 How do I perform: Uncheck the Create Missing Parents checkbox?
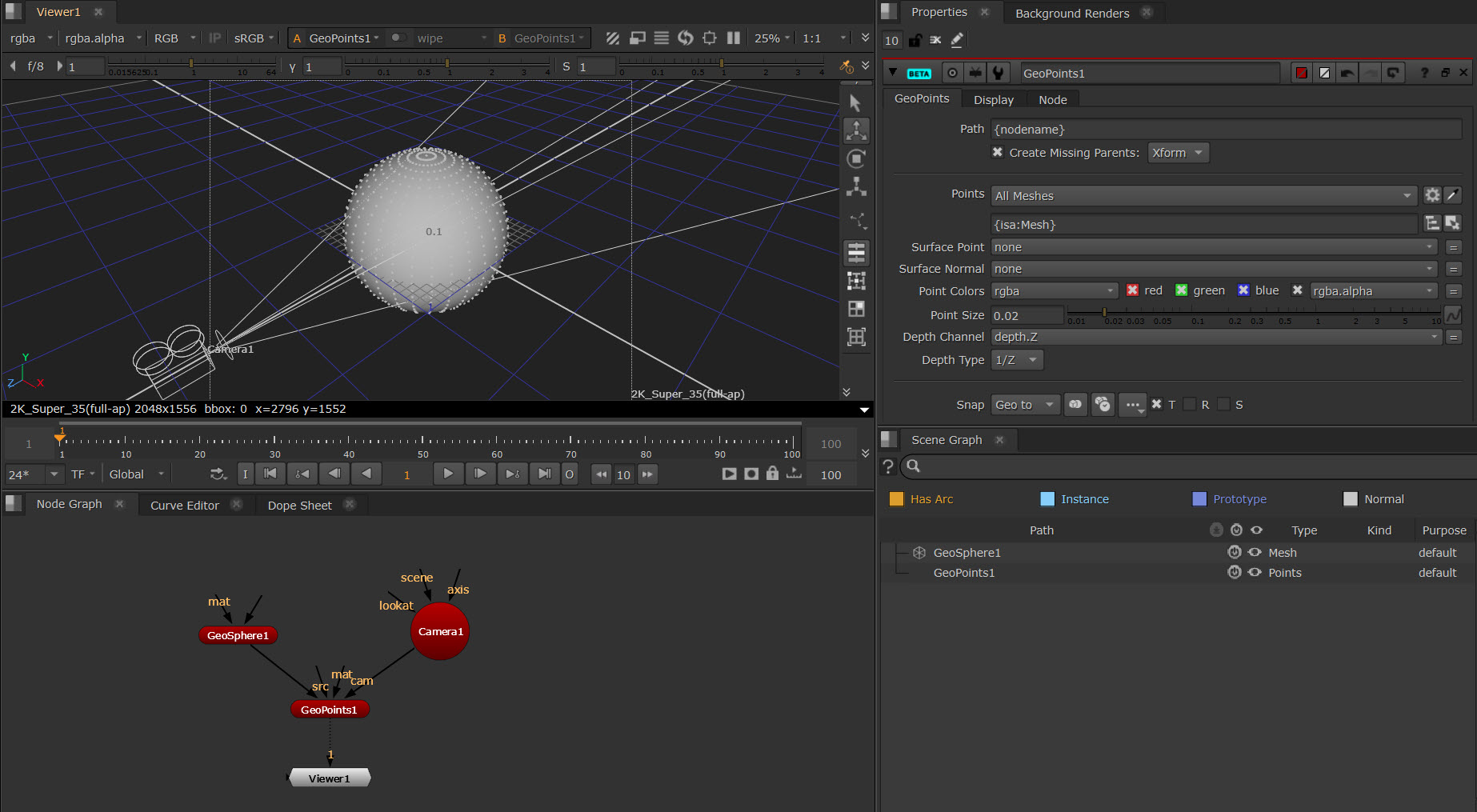point(998,152)
